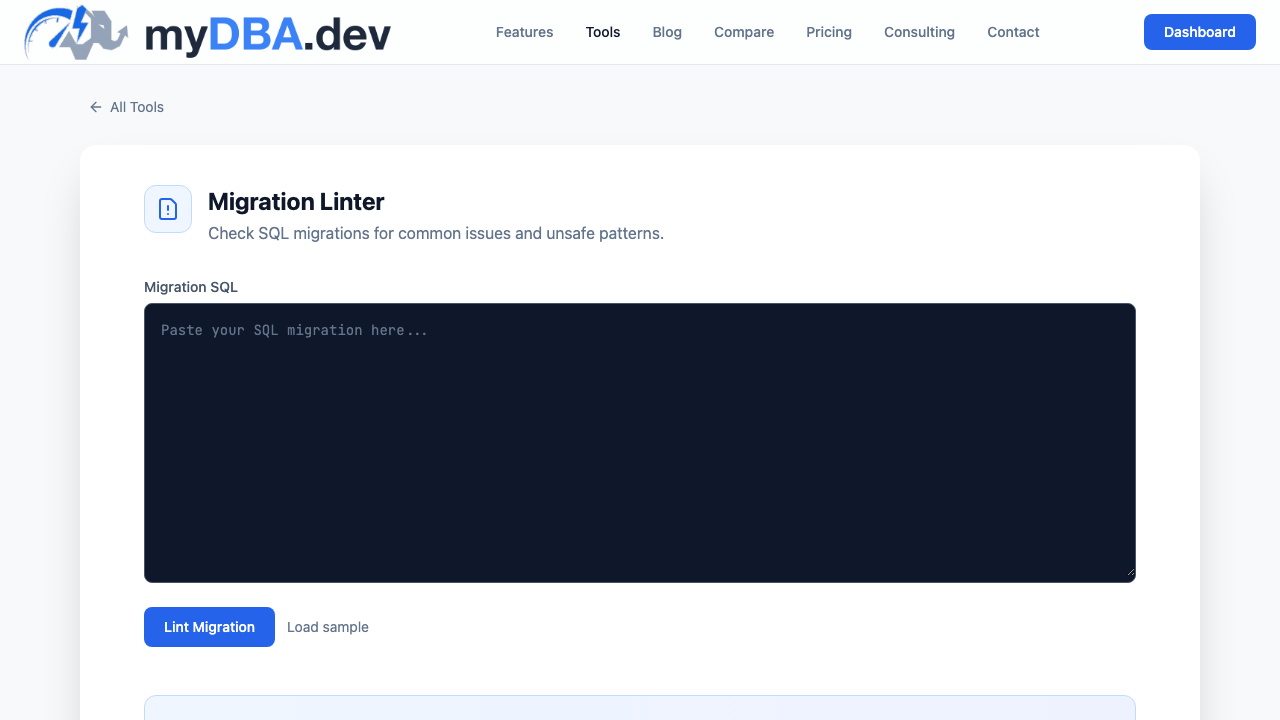Return to All Tools link
Screen dimensions: 1280x720
(127, 107)
